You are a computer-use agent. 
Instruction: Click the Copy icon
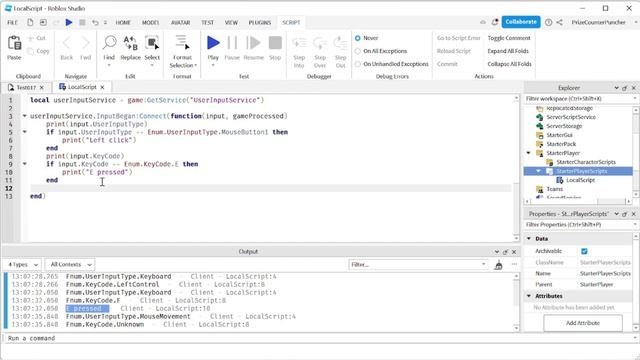[x=31, y=51]
